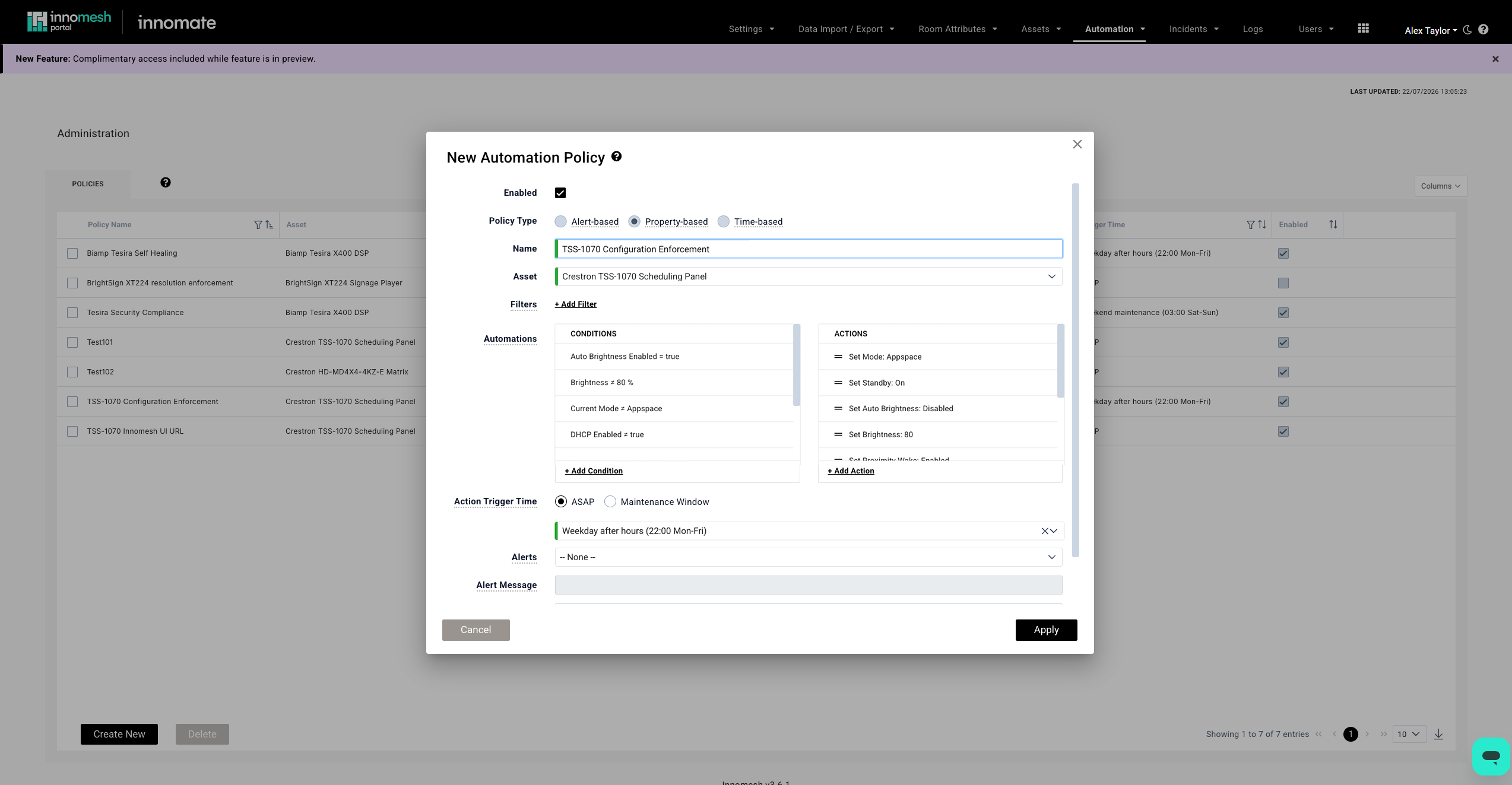
Task: Go to next page arrow
Action: click(1367, 734)
